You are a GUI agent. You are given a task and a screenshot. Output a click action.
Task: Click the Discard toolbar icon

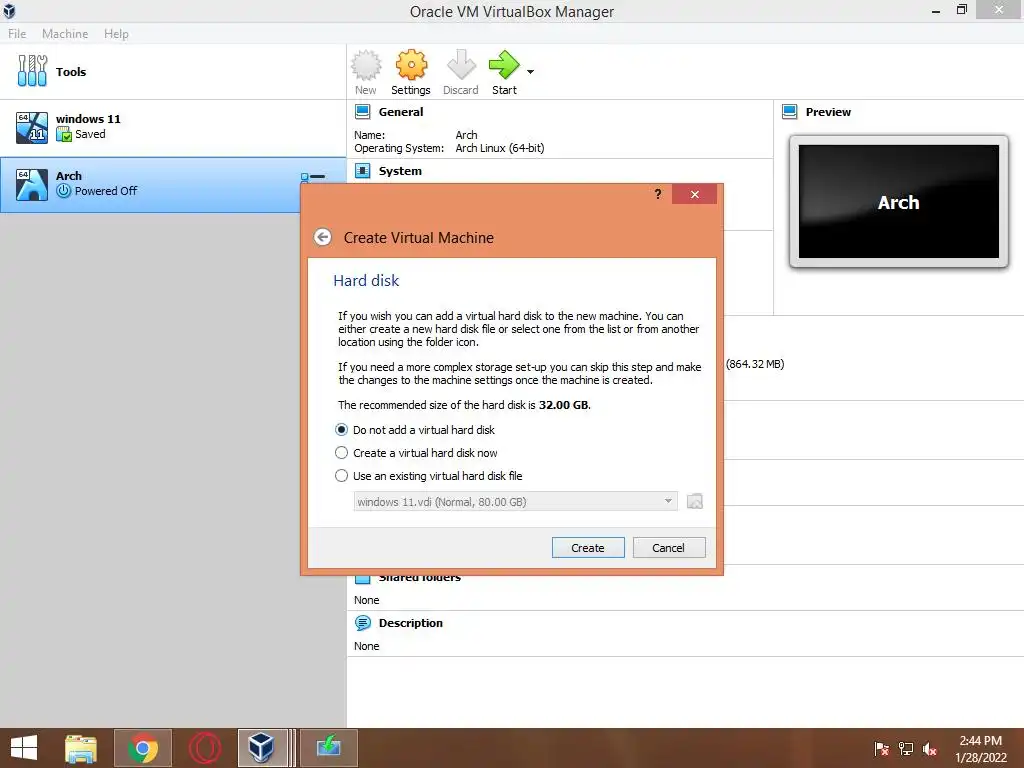[460, 72]
